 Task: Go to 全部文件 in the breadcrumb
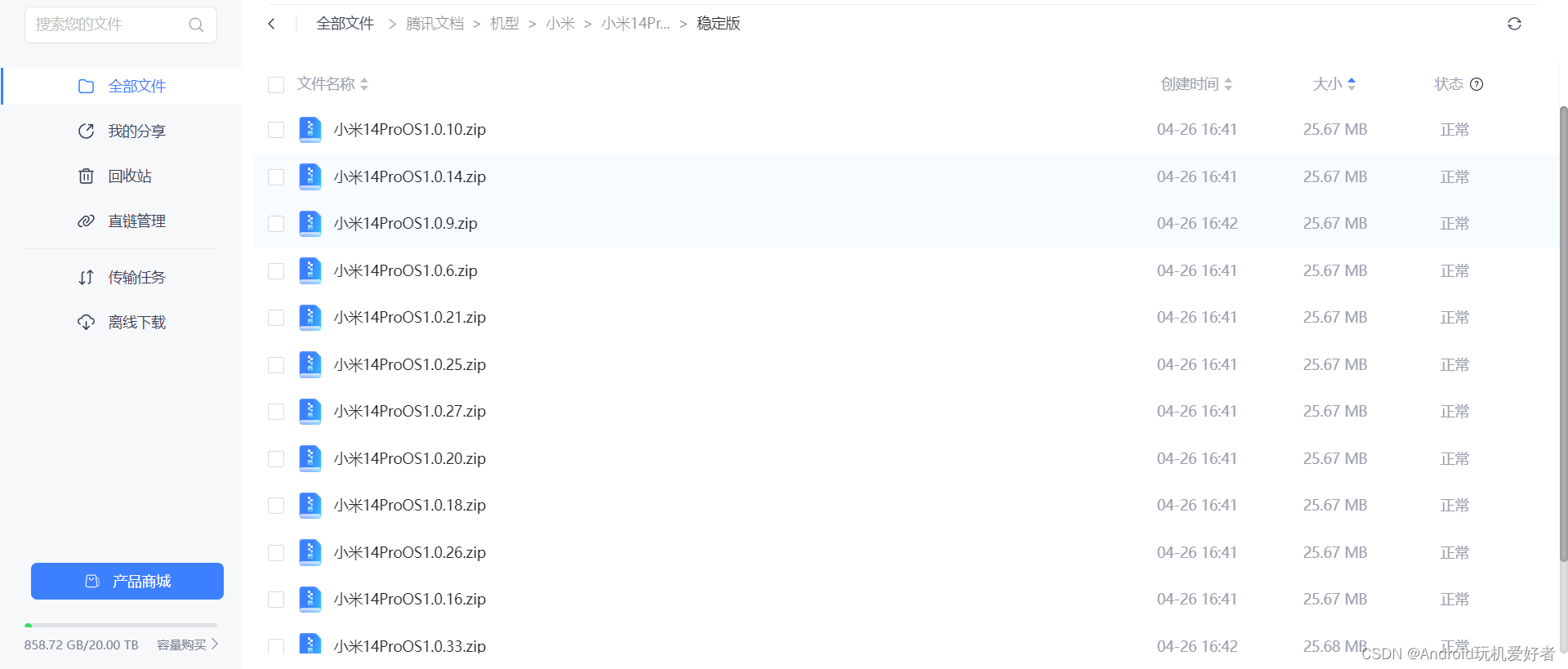pyautogui.click(x=345, y=24)
